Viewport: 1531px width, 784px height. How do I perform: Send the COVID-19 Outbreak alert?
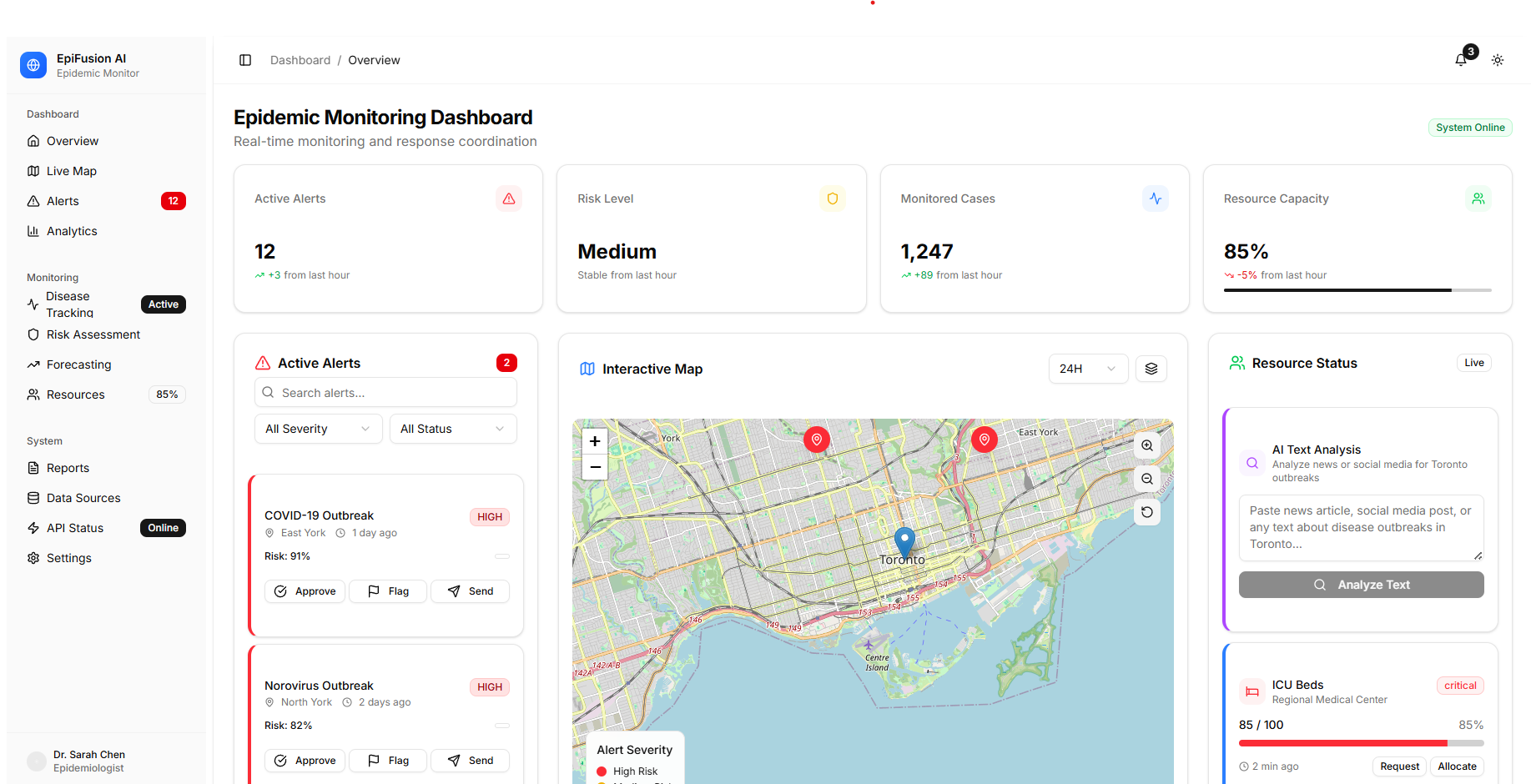(470, 591)
